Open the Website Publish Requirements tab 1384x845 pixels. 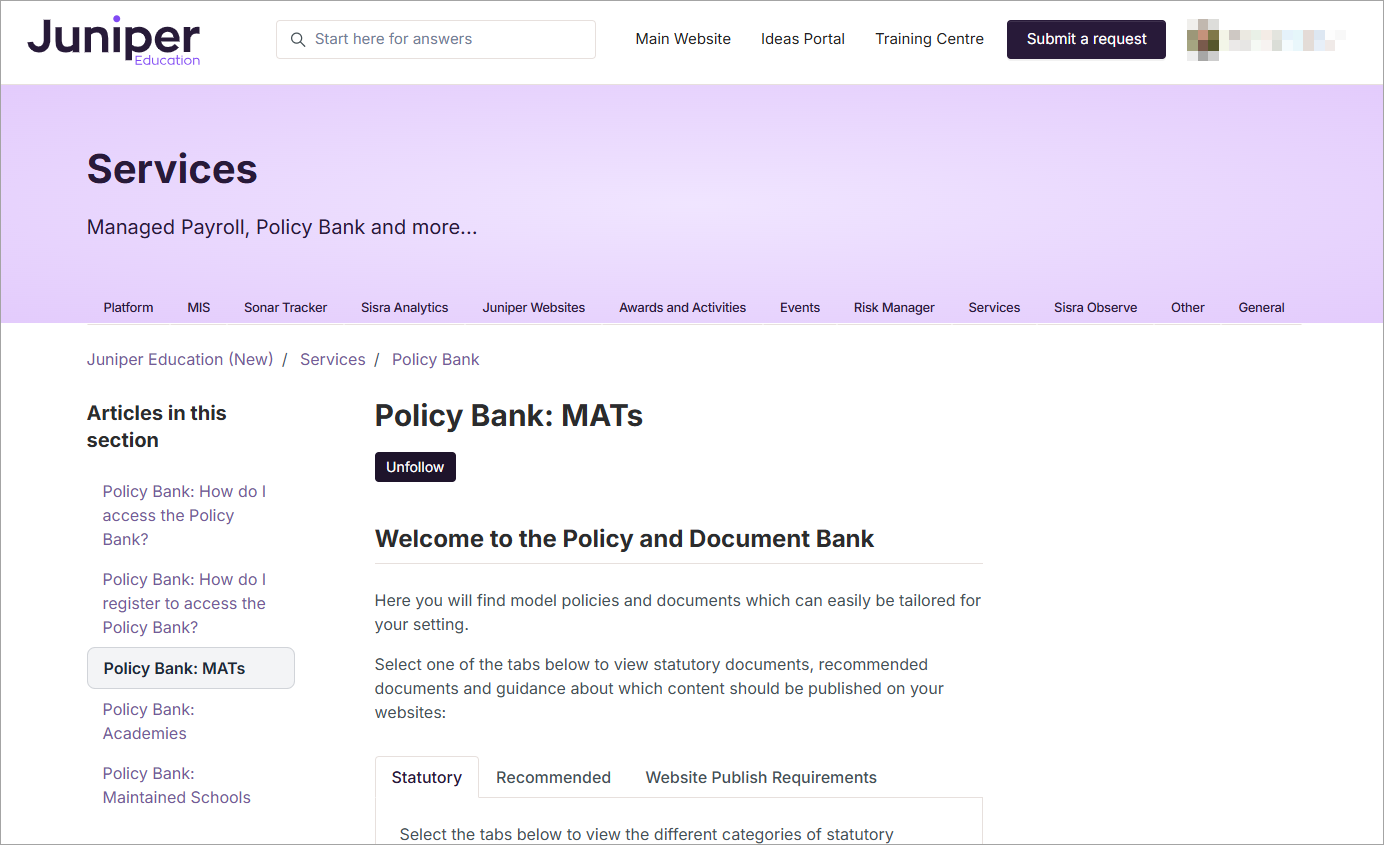point(761,777)
